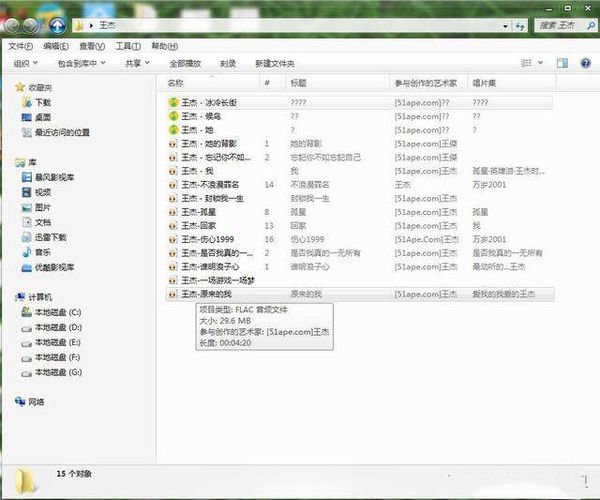Open the 帮助(H) menu
This screenshot has height=500, width=600.
tap(165, 46)
